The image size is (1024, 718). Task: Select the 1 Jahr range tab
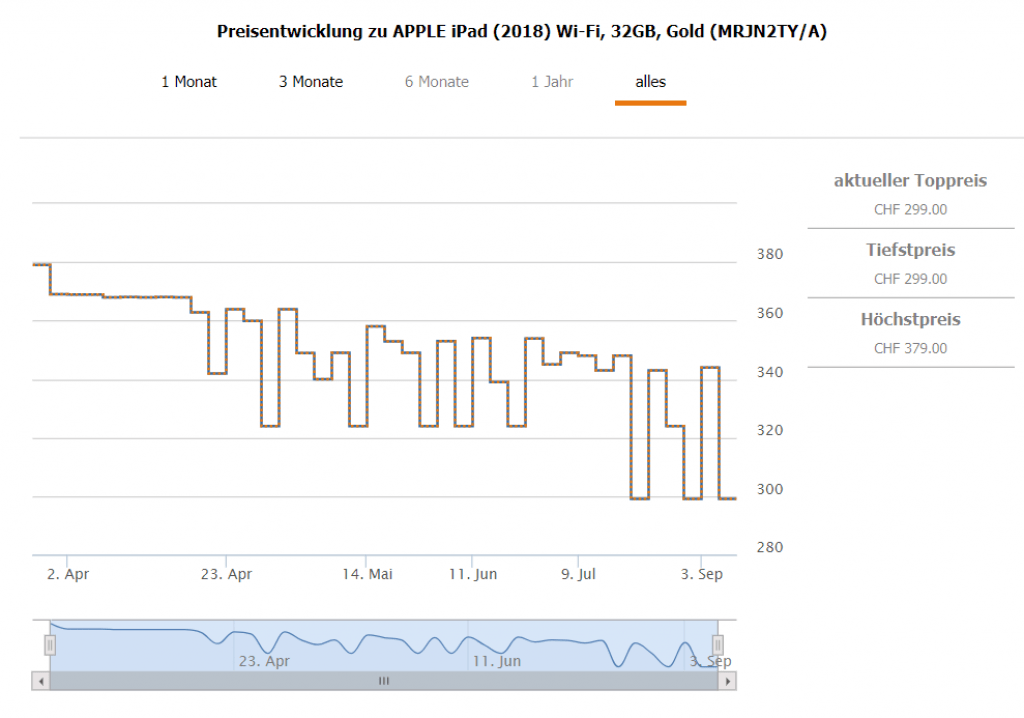point(552,82)
